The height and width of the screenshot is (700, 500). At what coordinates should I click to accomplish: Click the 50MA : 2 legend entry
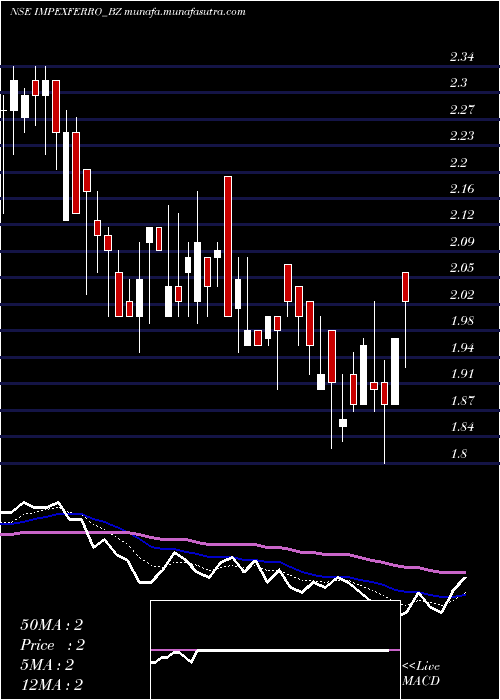tap(52, 625)
